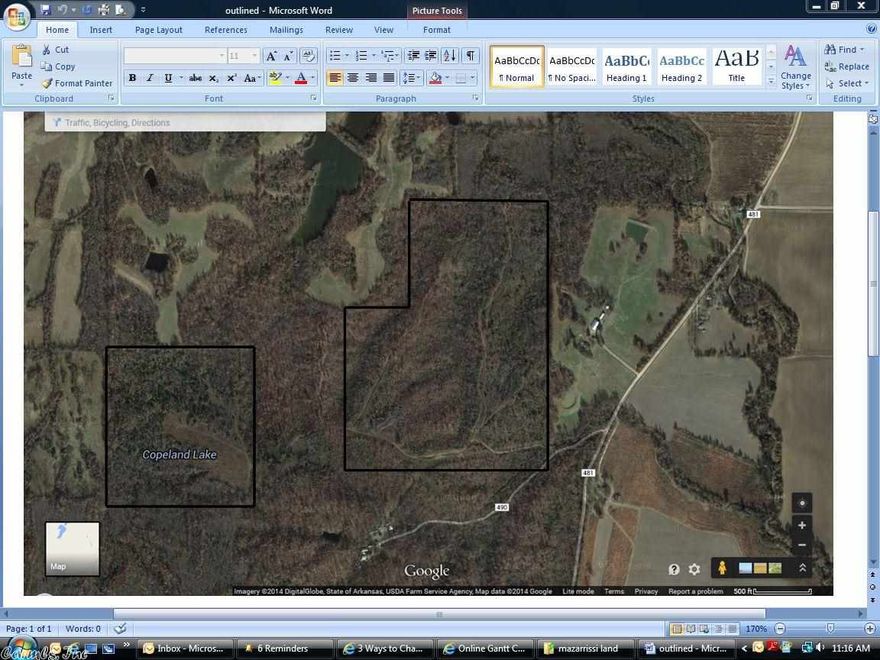
Task: Click the Report a problem link
Action: [x=694, y=591]
